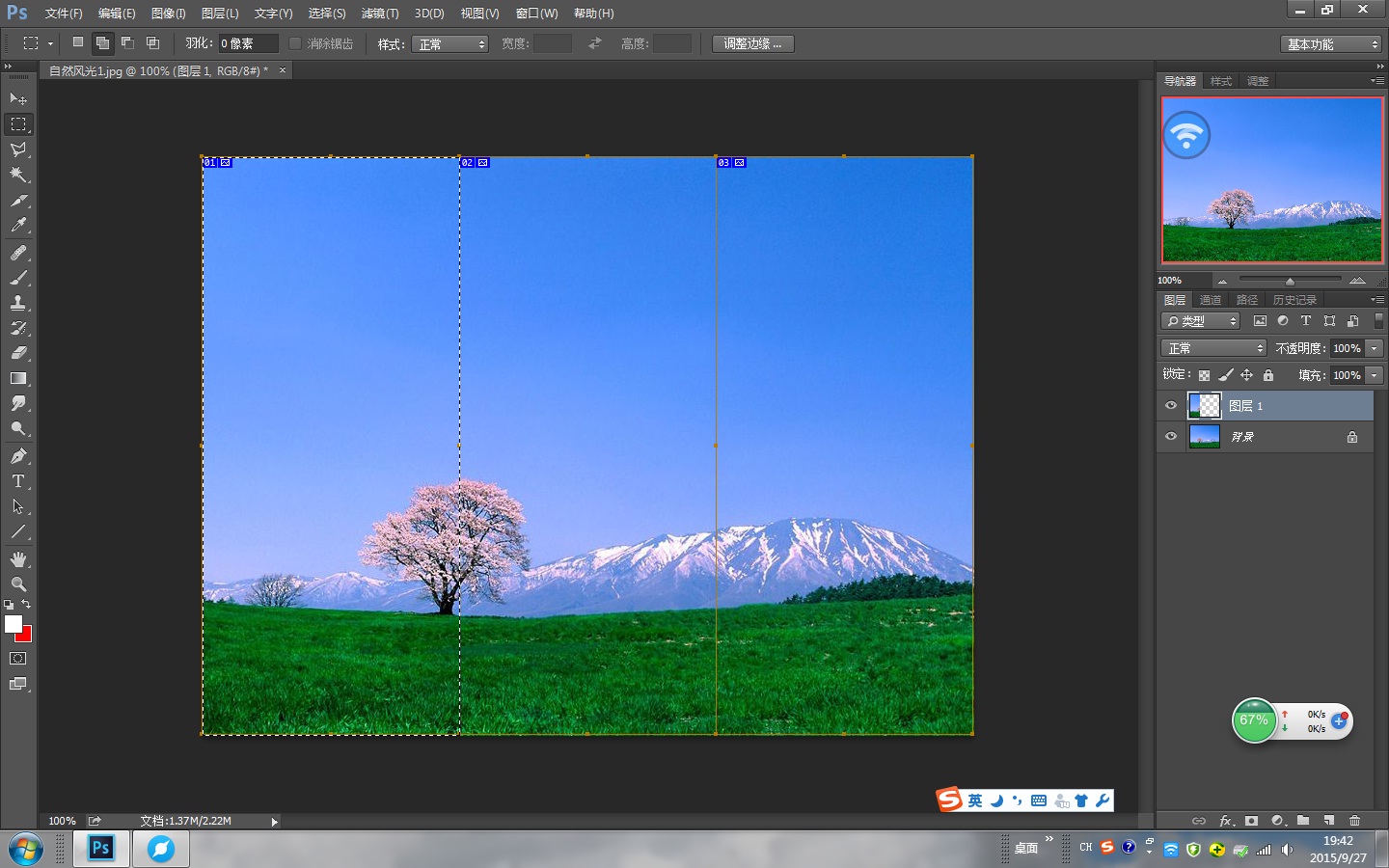Expand the layer blend mode 正常 dropdown
Image resolution: width=1389 pixels, height=868 pixels.
pos(1213,348)
